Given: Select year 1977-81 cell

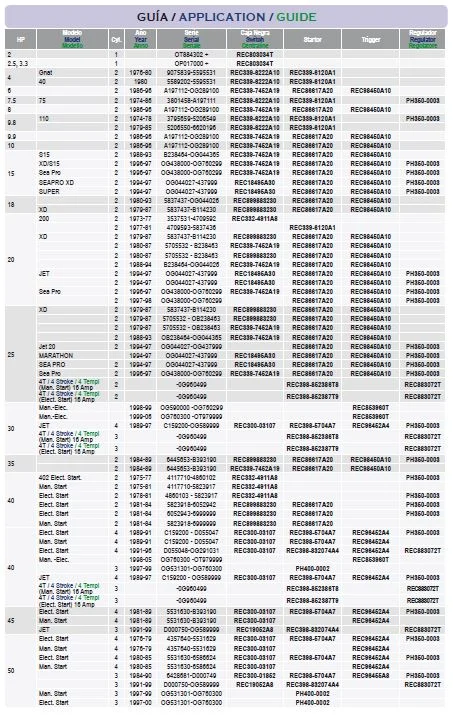Looking at the screenshot, I should (x=141, y=228).
